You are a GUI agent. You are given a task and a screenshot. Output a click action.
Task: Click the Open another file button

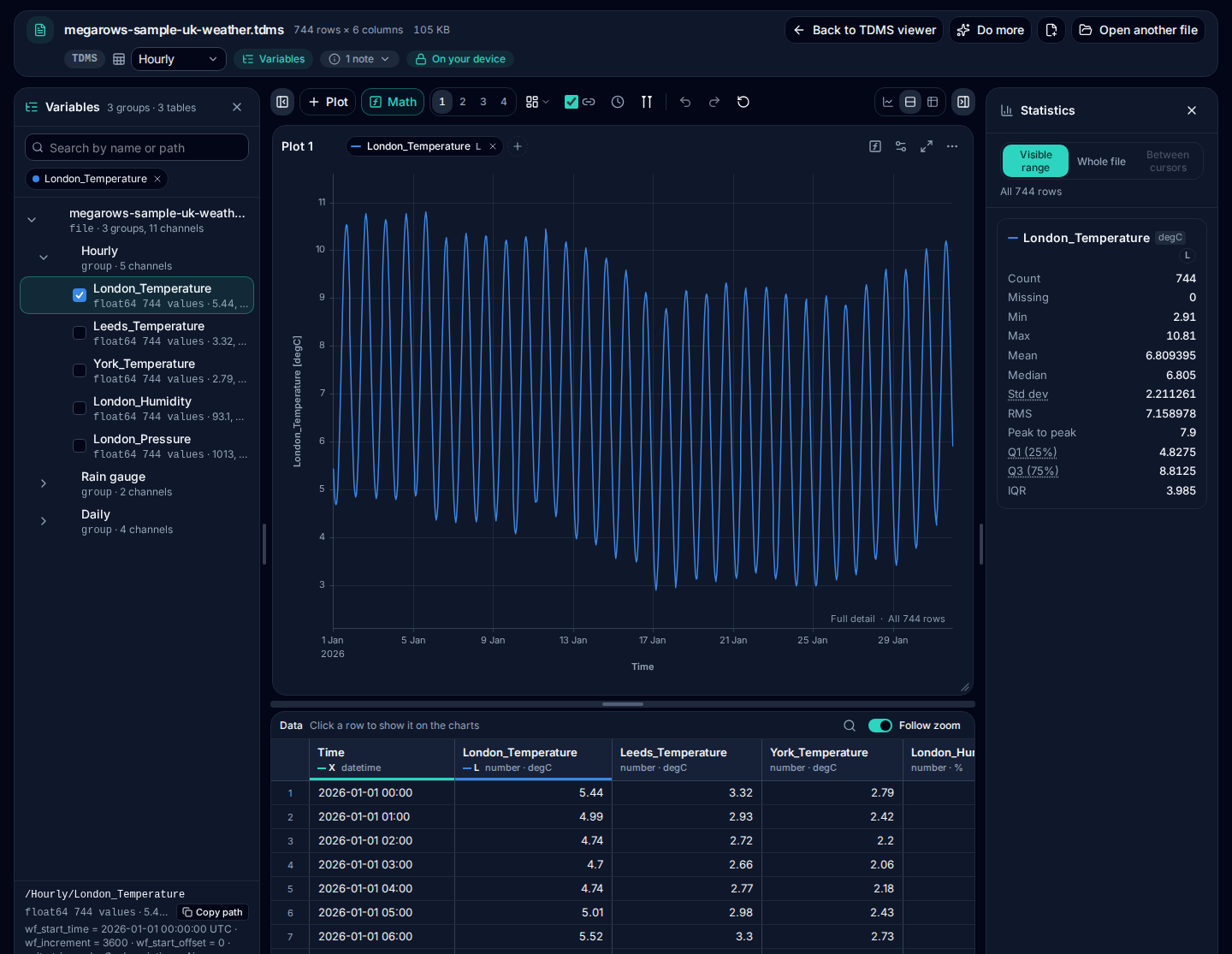(x=1139, y=30)
